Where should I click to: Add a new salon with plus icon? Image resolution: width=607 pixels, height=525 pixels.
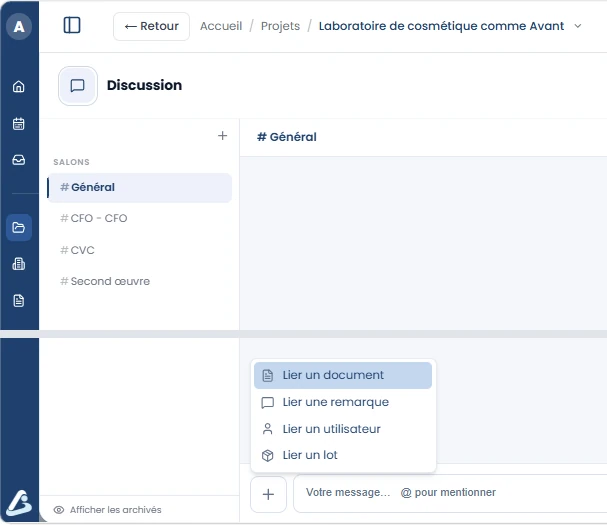point(222,136)
